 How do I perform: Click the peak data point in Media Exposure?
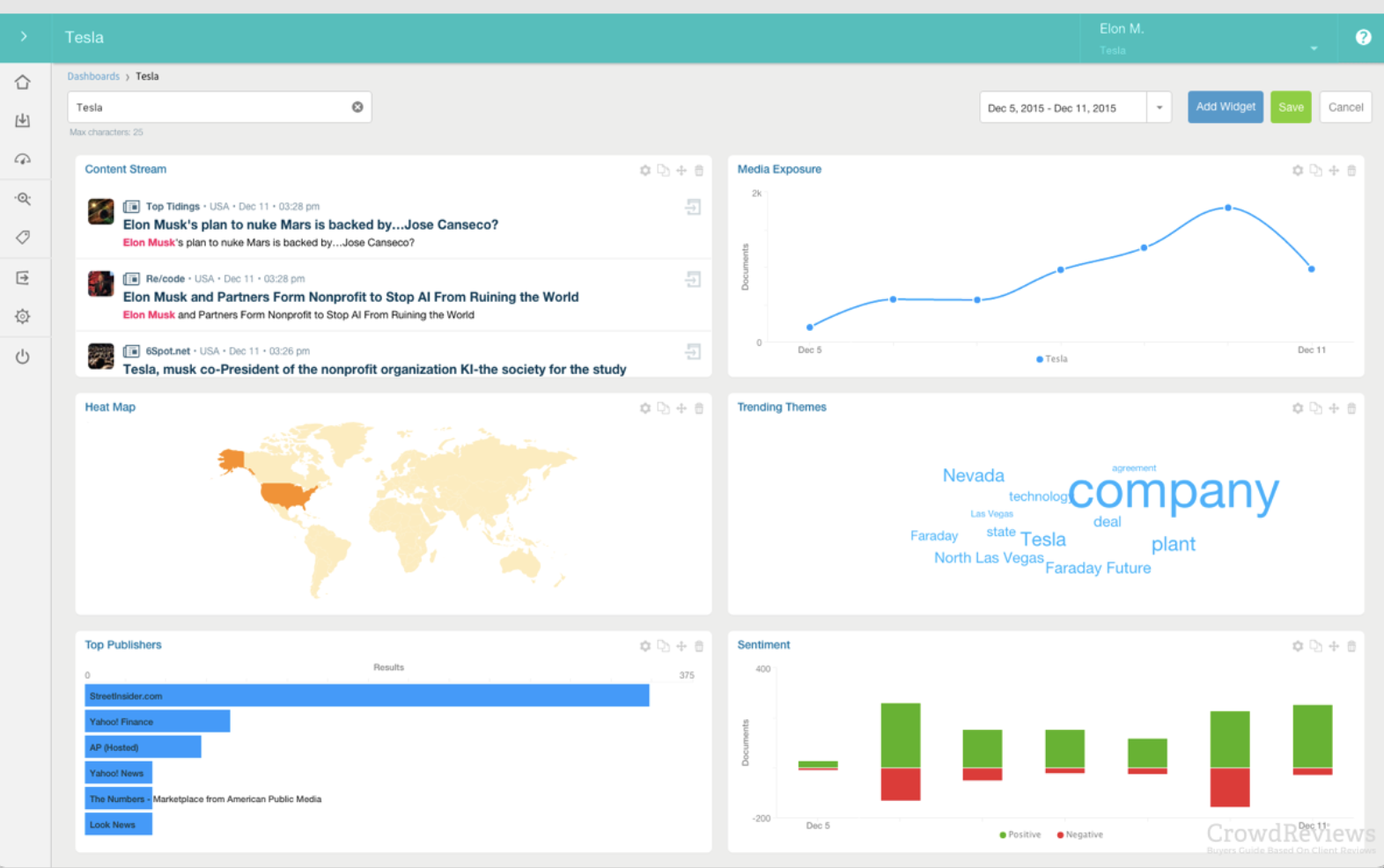click(1228, 208)
